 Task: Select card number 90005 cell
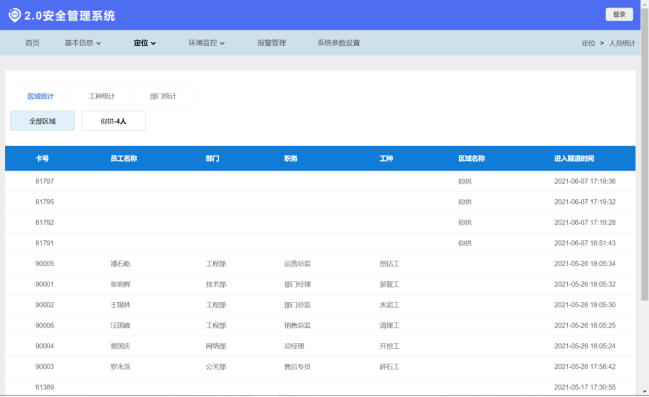45,264
